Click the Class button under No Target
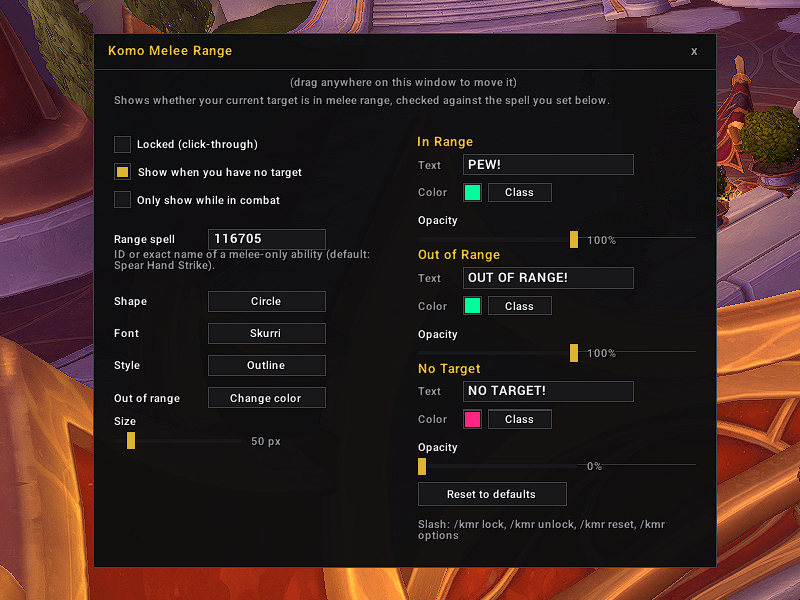The image size is (800, 600). click(519, 419)
